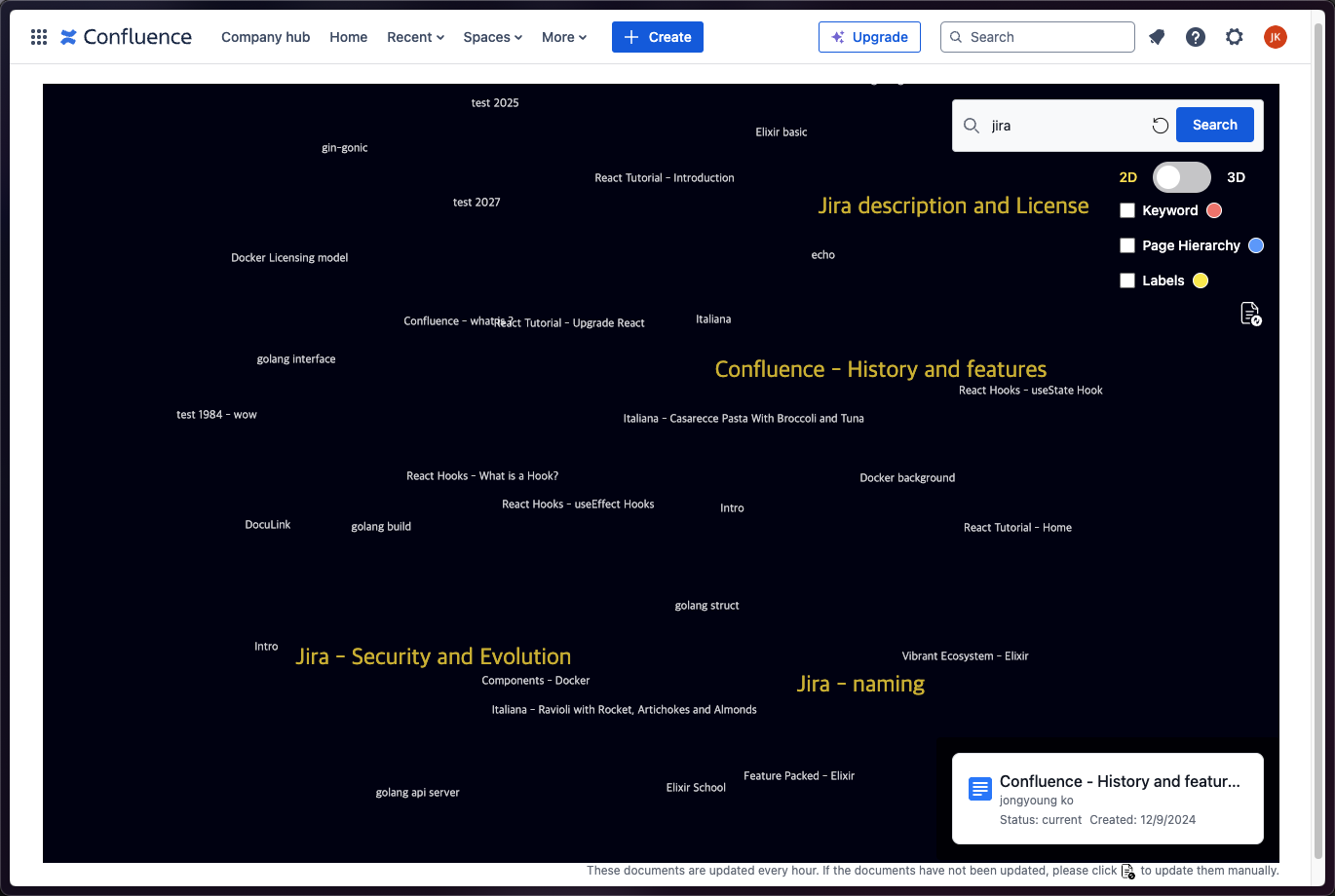The height and width of the screenshot is (896, 1335).
Task: Click the page icon in the Confluence History card
Action: pyautogui.click(x=980, y=789)
